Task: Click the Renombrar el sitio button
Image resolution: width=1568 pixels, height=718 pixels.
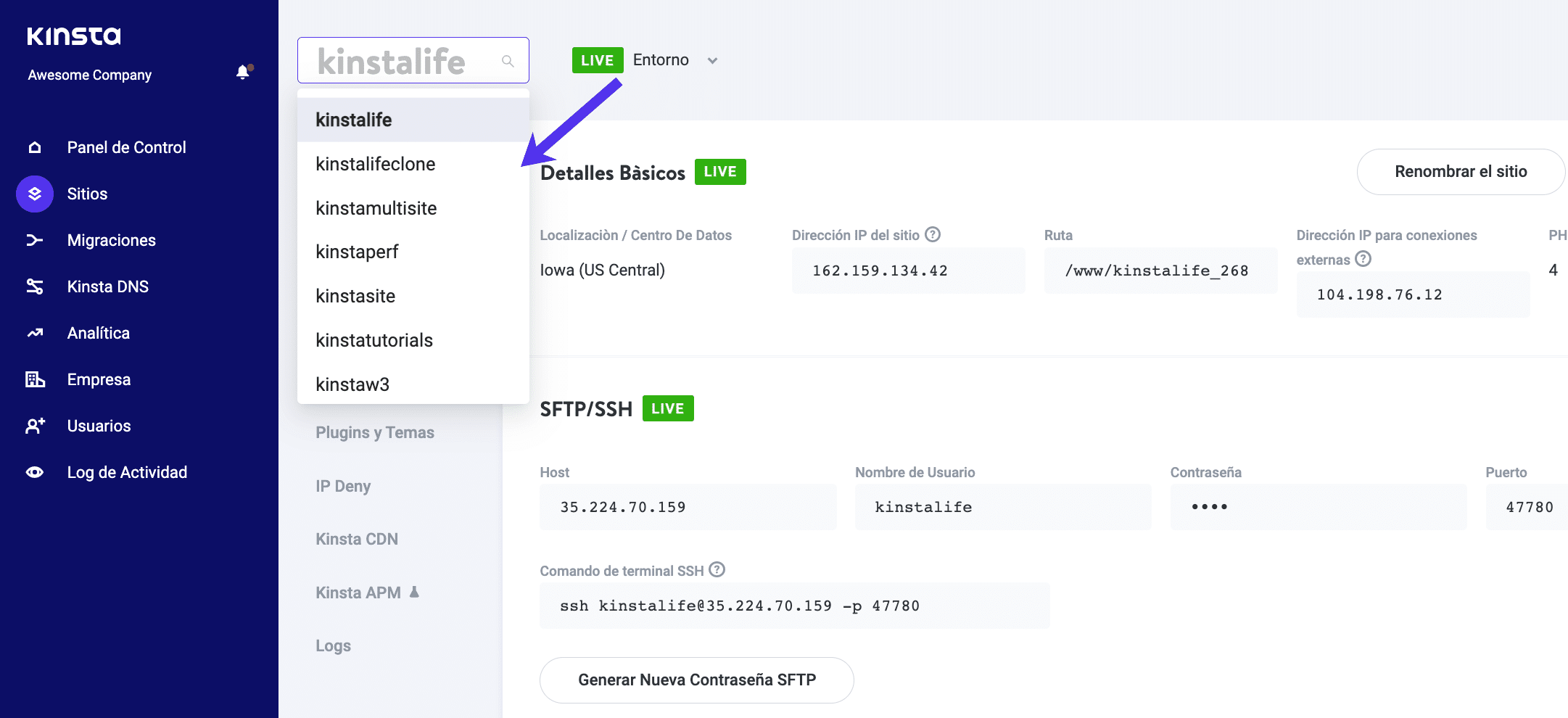Action: point(1461,172)
